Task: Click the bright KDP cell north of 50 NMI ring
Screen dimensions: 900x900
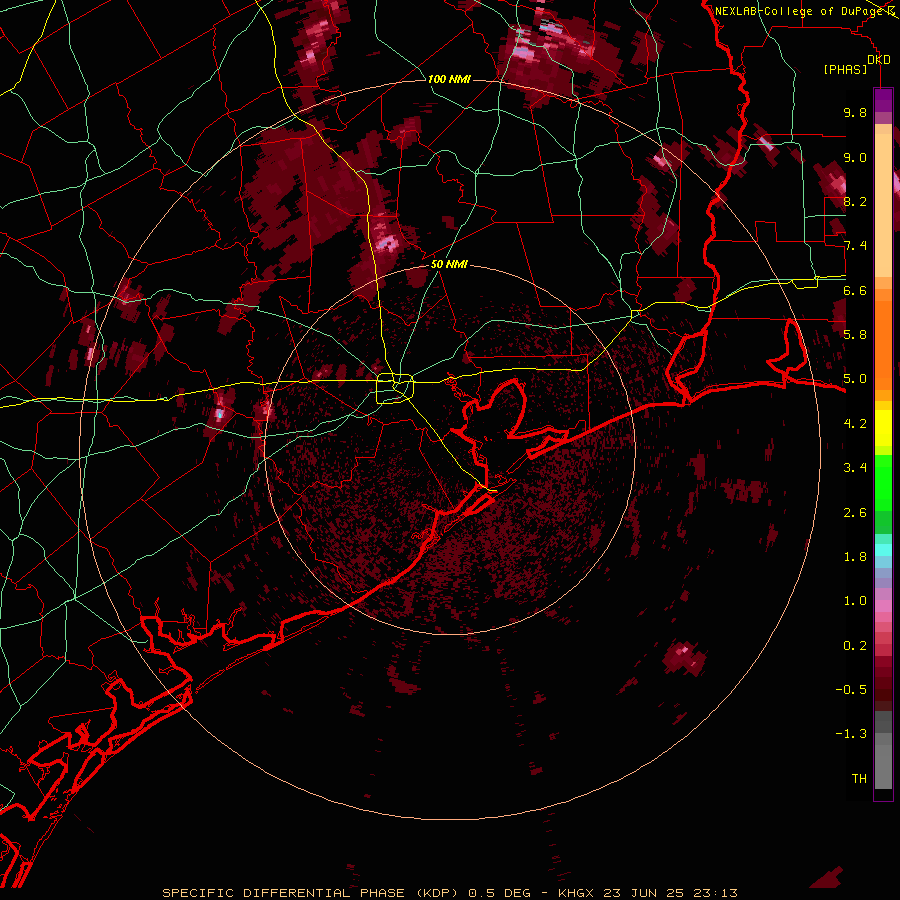Action: tap(385, 242)
